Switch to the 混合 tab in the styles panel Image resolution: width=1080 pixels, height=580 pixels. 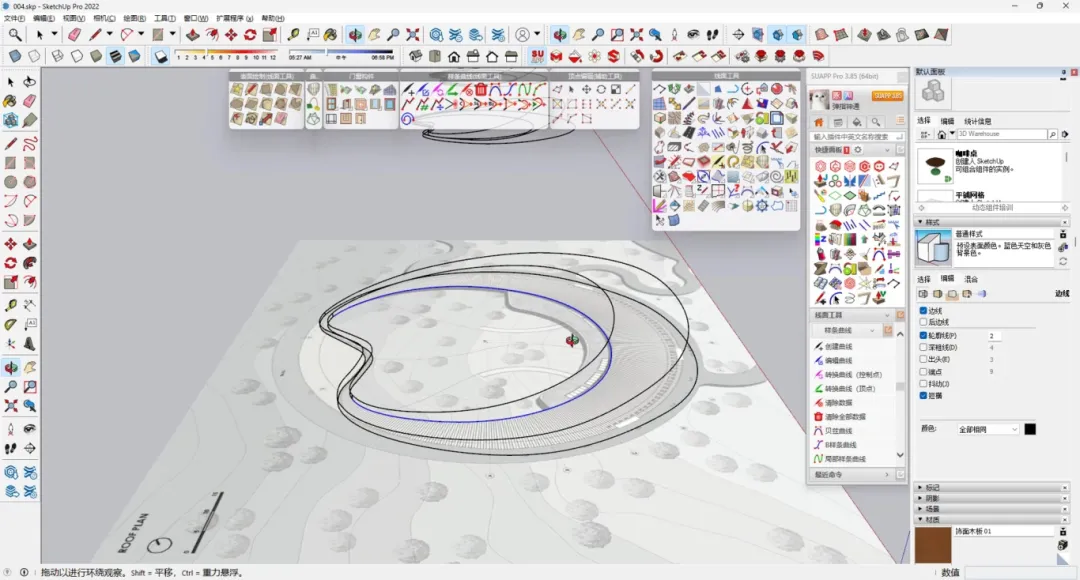click(971, 279)
